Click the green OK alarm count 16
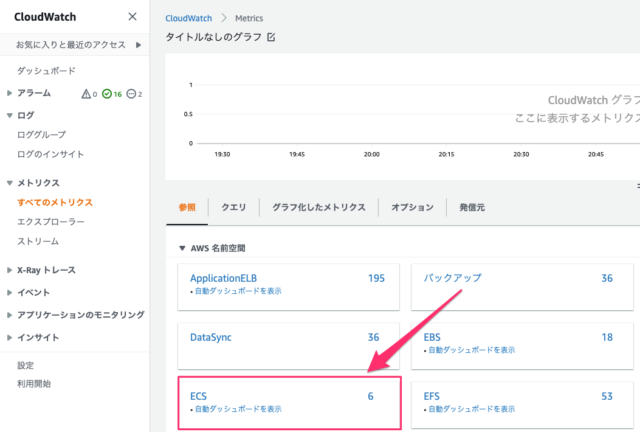Viewport: 640px width, 432px height. [112, 94]
